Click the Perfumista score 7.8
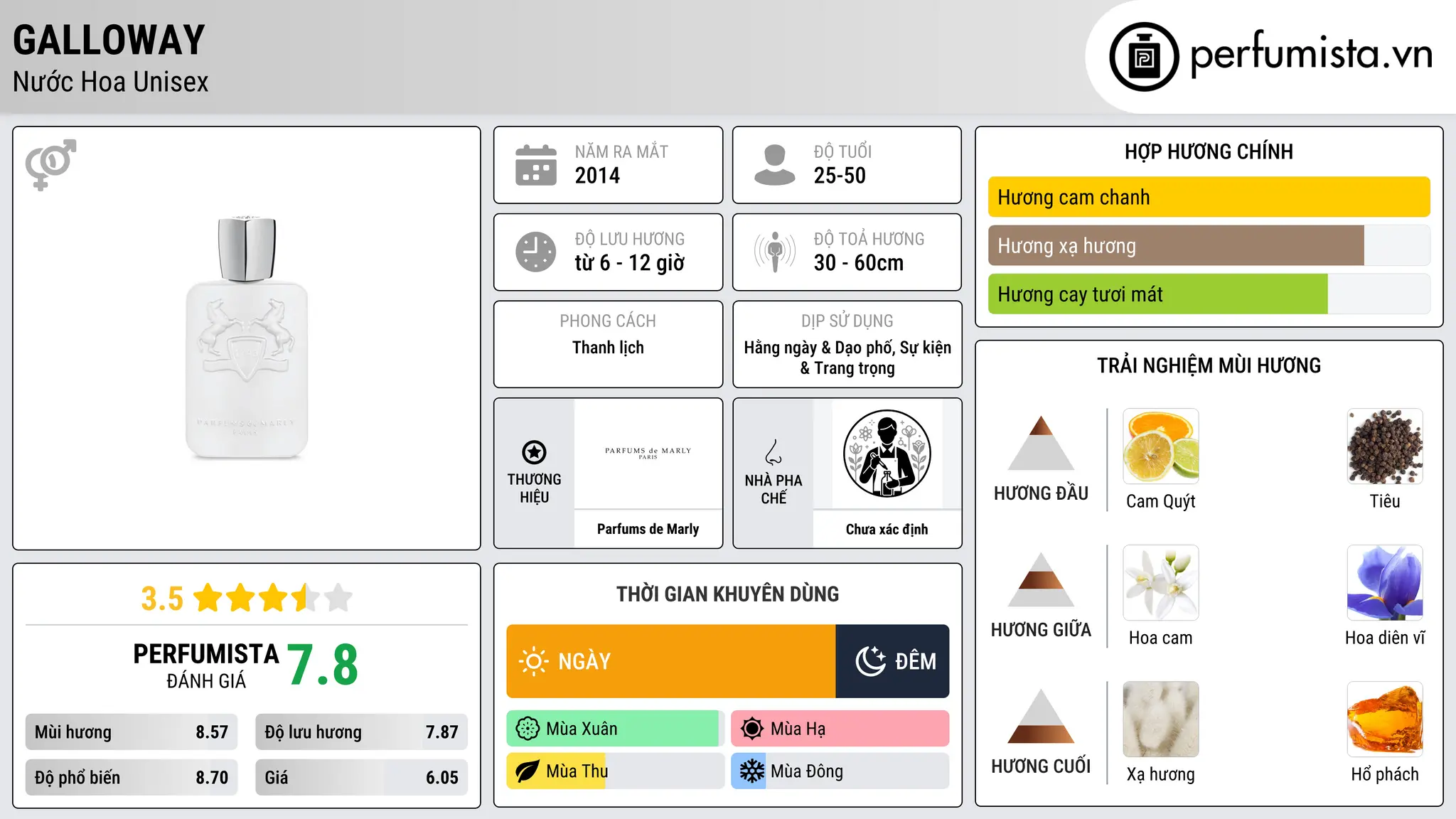This screenshot has height=819, width=1456. tap(323, 665)
